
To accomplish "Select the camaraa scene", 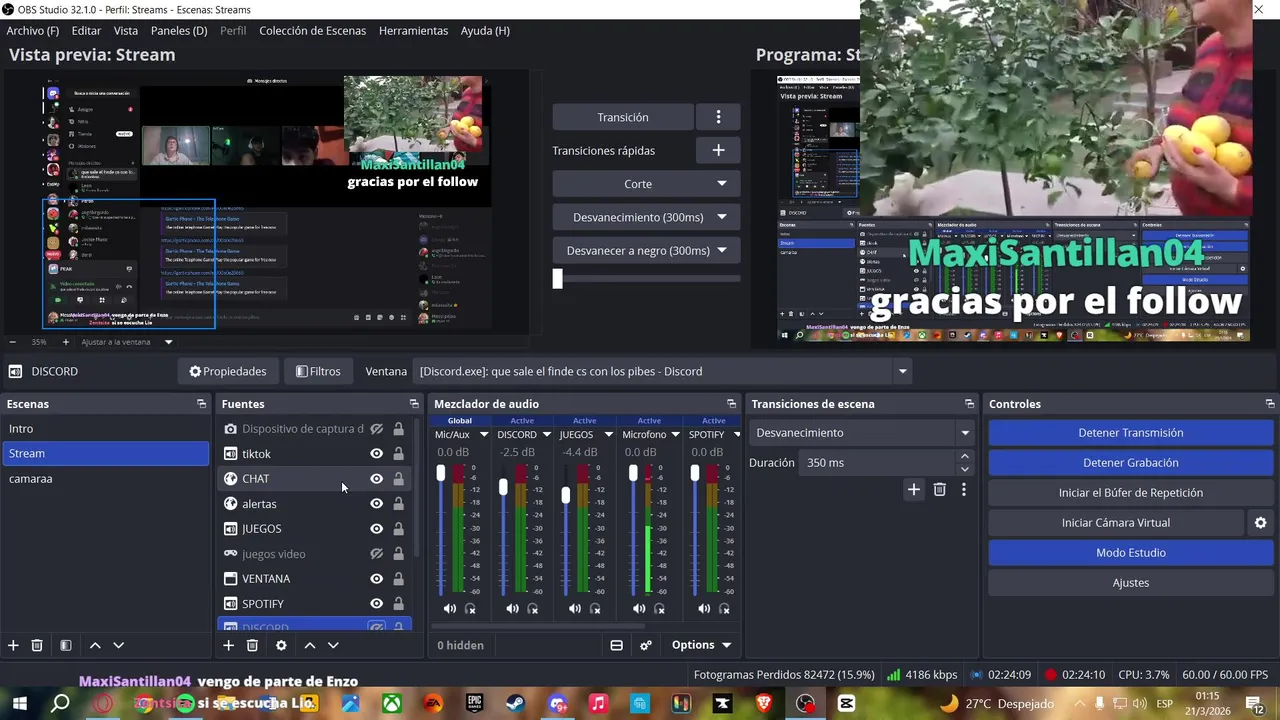I will point(105,478).
